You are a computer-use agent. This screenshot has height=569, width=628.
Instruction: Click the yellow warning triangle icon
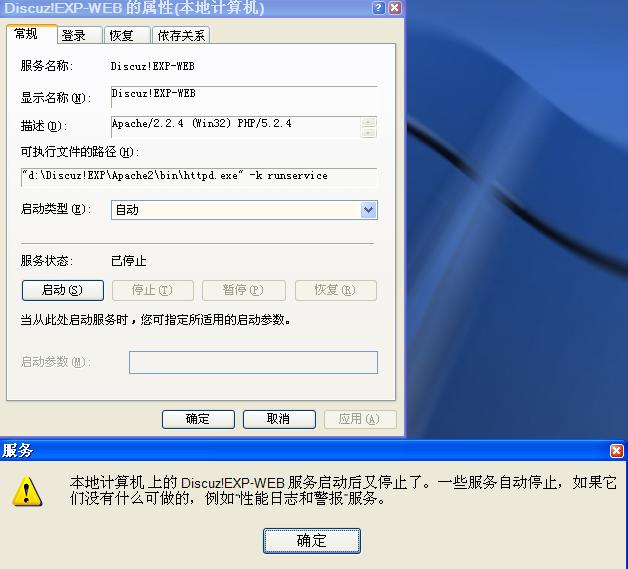27,491
